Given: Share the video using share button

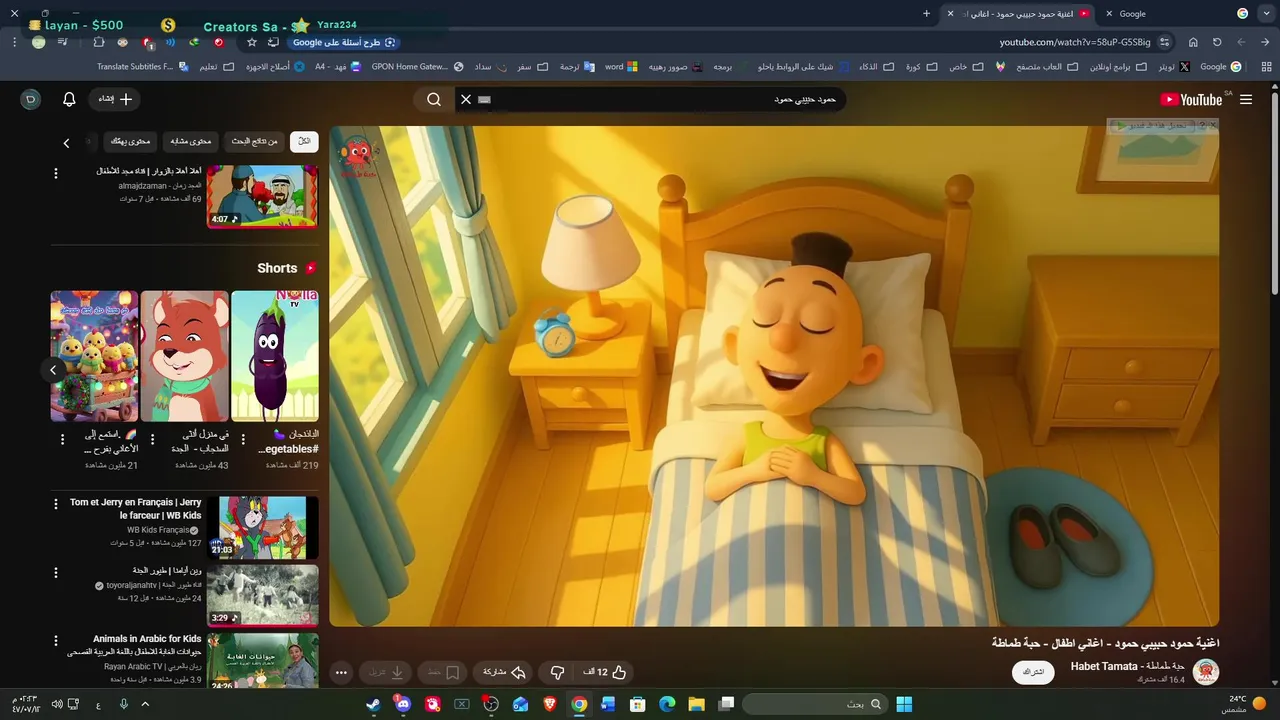Looking at the screenshot, I should (505, 672).
